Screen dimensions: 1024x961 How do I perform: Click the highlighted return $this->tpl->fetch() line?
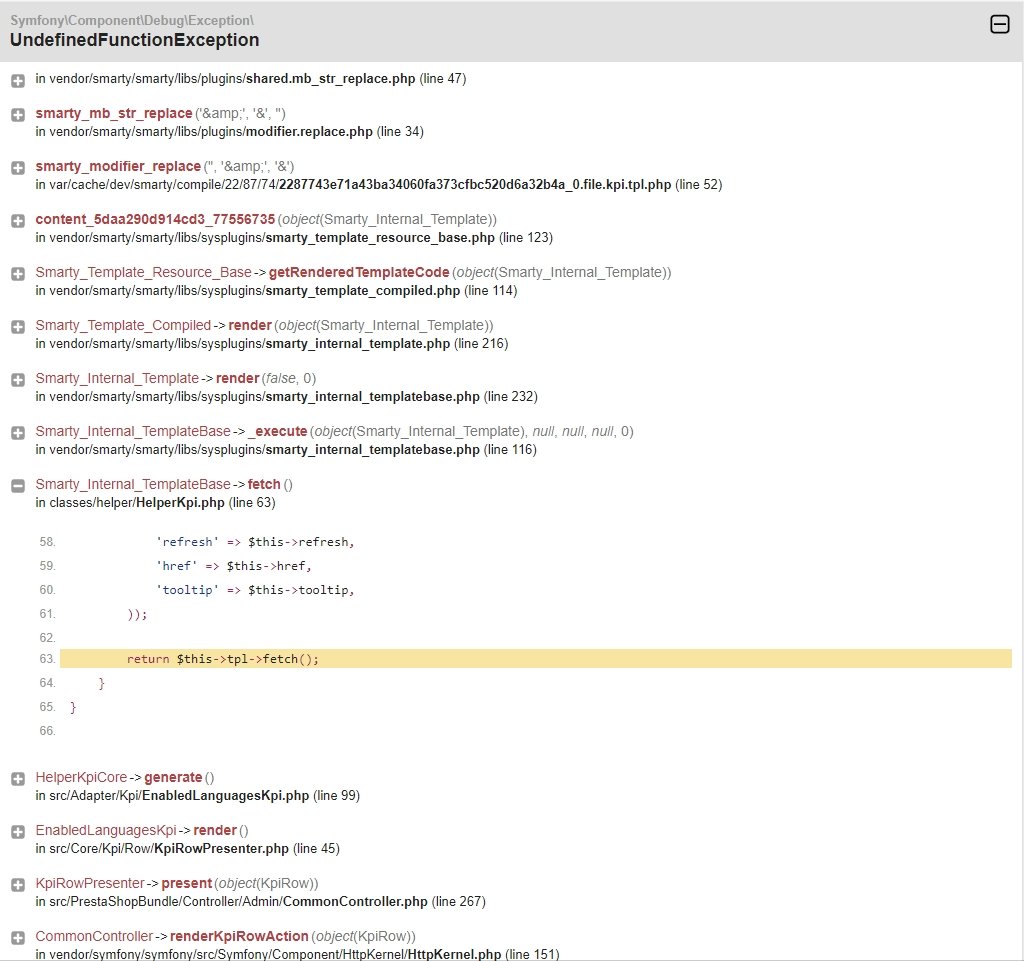pyautogui.click(x=536, y=659)
